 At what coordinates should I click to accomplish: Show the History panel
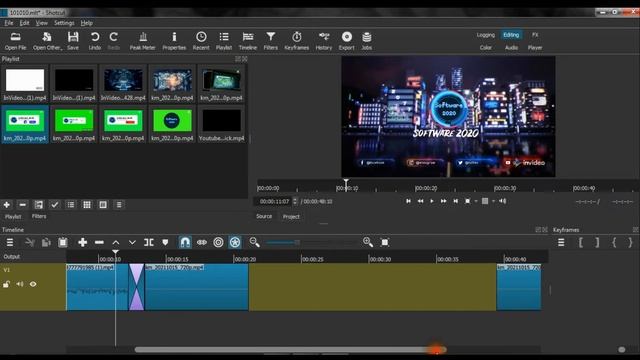[x=324, y=41]
